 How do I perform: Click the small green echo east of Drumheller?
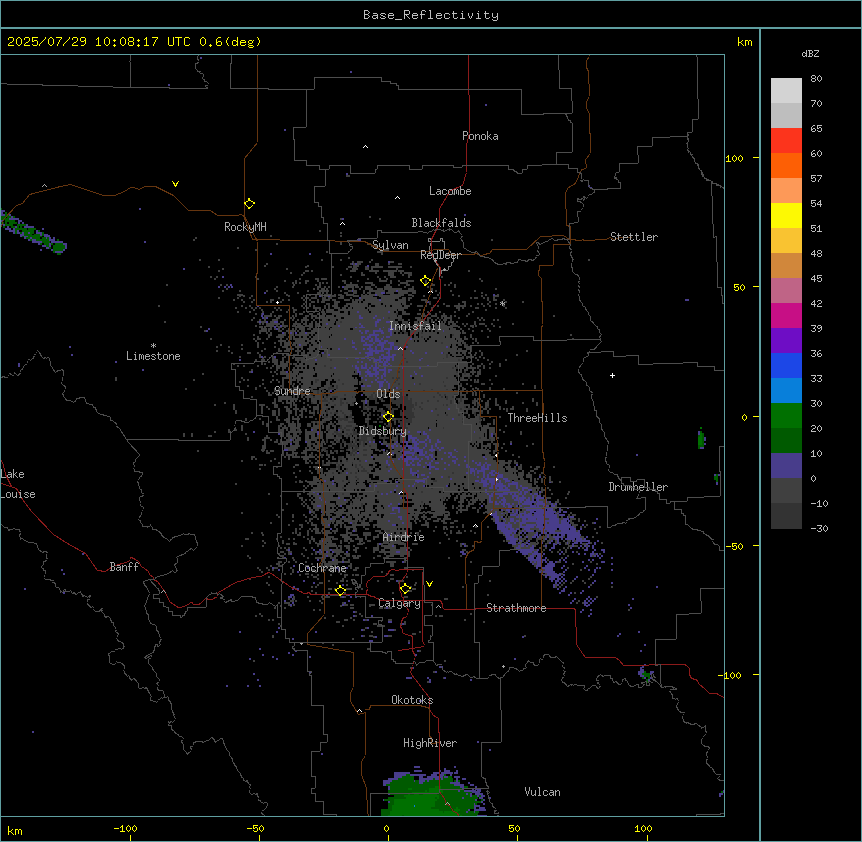point(701,439)
